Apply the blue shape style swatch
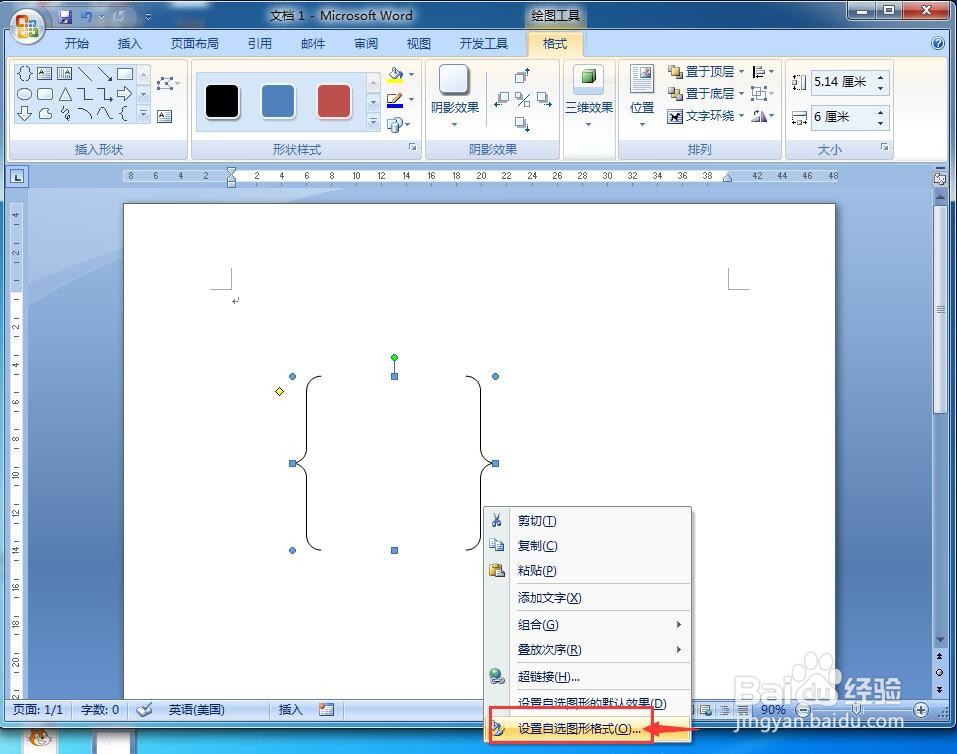957x754 pixels. coord(278,101)
